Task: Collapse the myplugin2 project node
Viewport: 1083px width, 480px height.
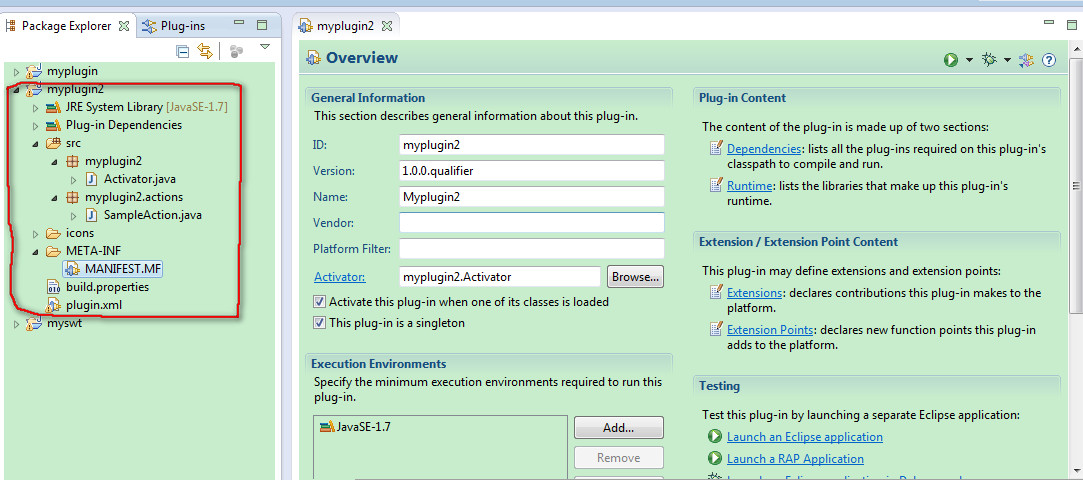Action: tap(16, 89)
